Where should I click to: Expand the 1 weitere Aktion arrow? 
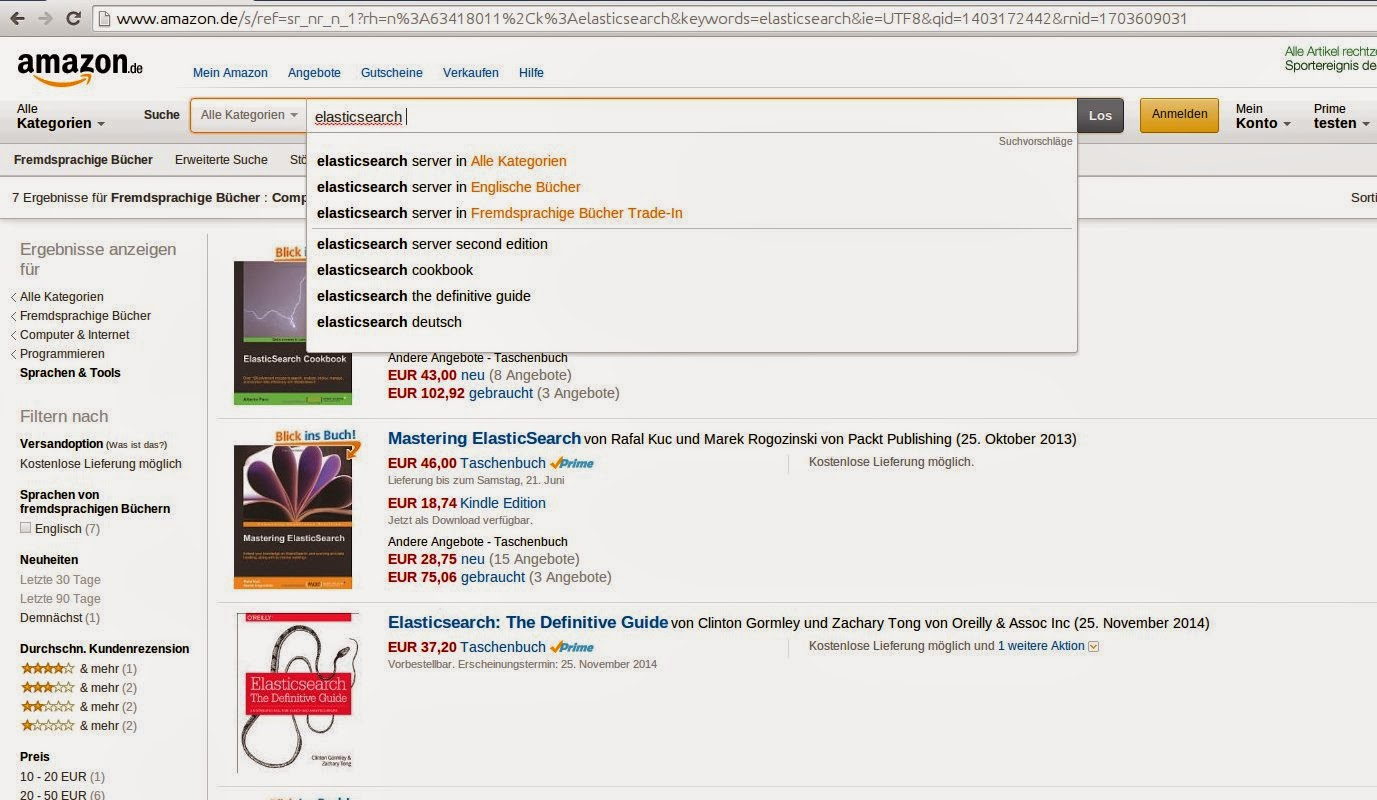[x=1094, y=647]
